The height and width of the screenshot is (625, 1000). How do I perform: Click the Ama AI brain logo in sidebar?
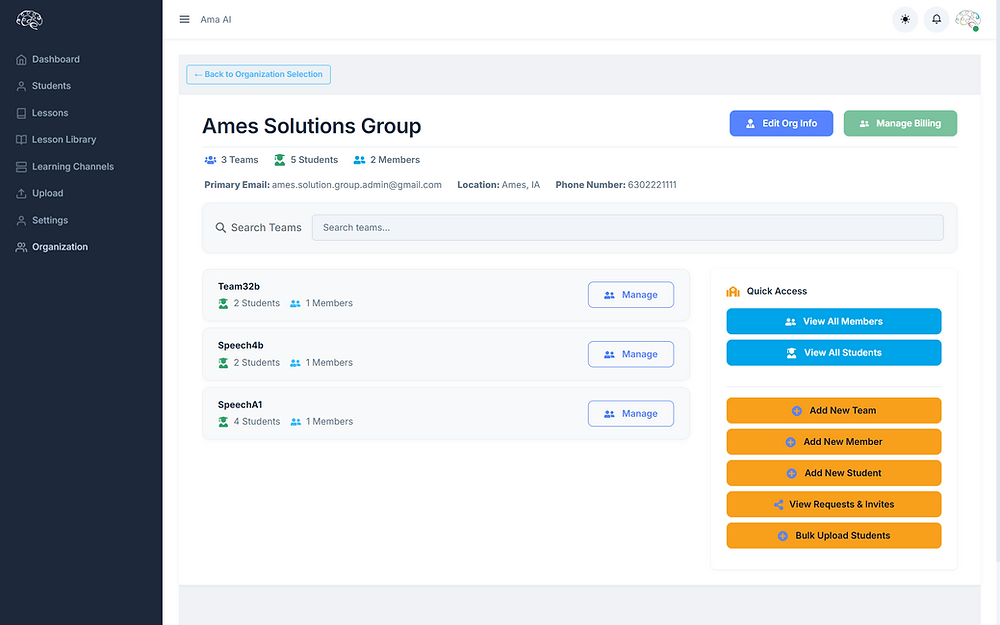(x=29, y=20)
